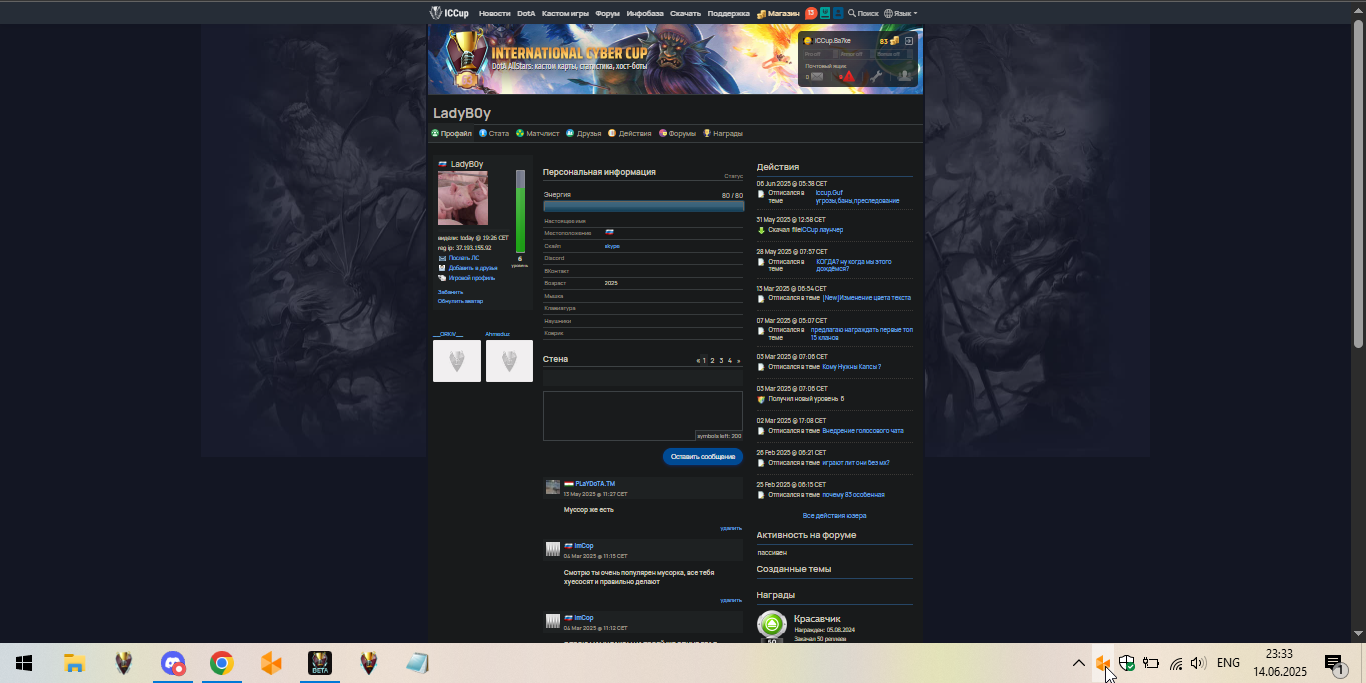This screenshot has width=1366, height=683.
Task: Click the Все действия юзера link
Action: tap(835, 516)
